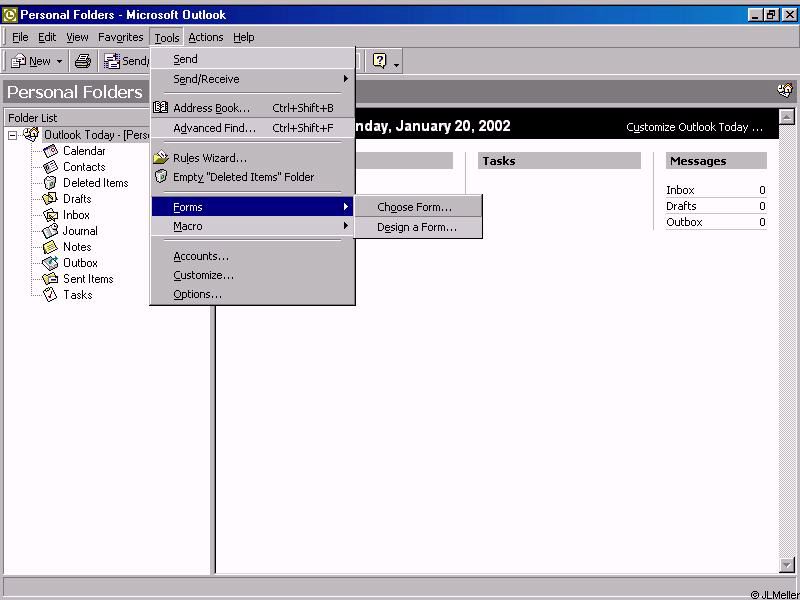Open the View menu
The height and width of the screenshot is (600, 800).
click(77, 37)
